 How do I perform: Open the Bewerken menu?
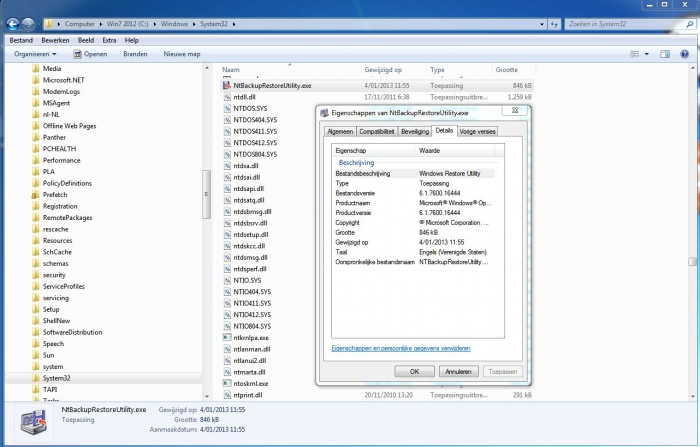pos(55,40)
